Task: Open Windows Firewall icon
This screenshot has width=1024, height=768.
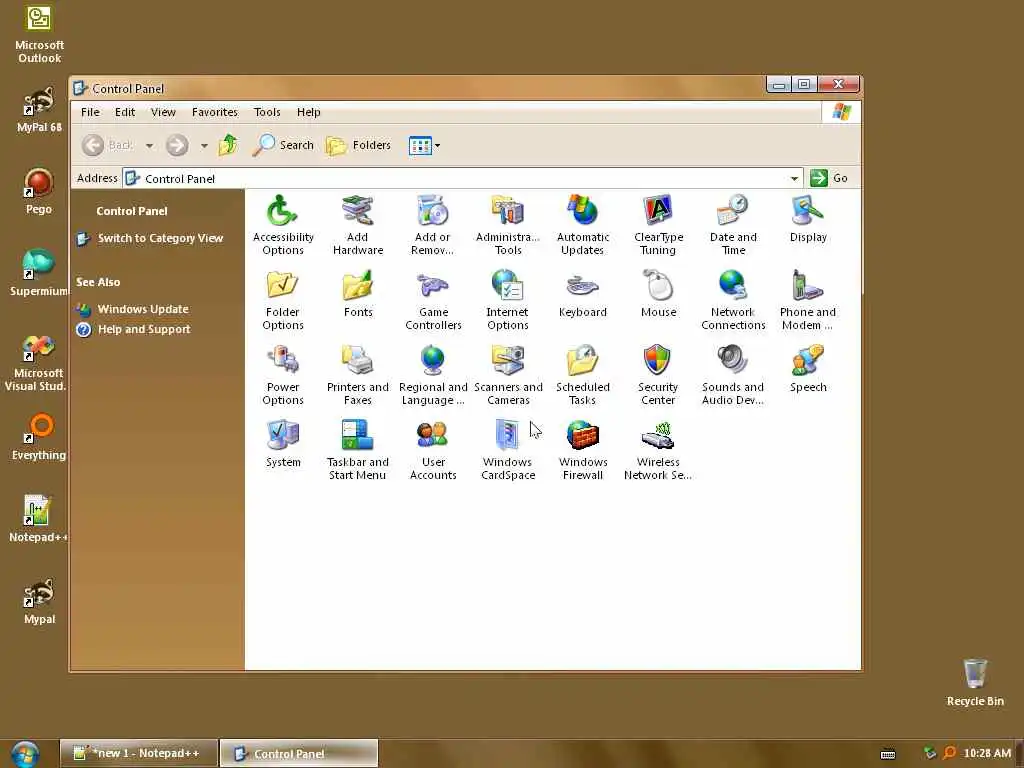Action: tap(583, 450)
